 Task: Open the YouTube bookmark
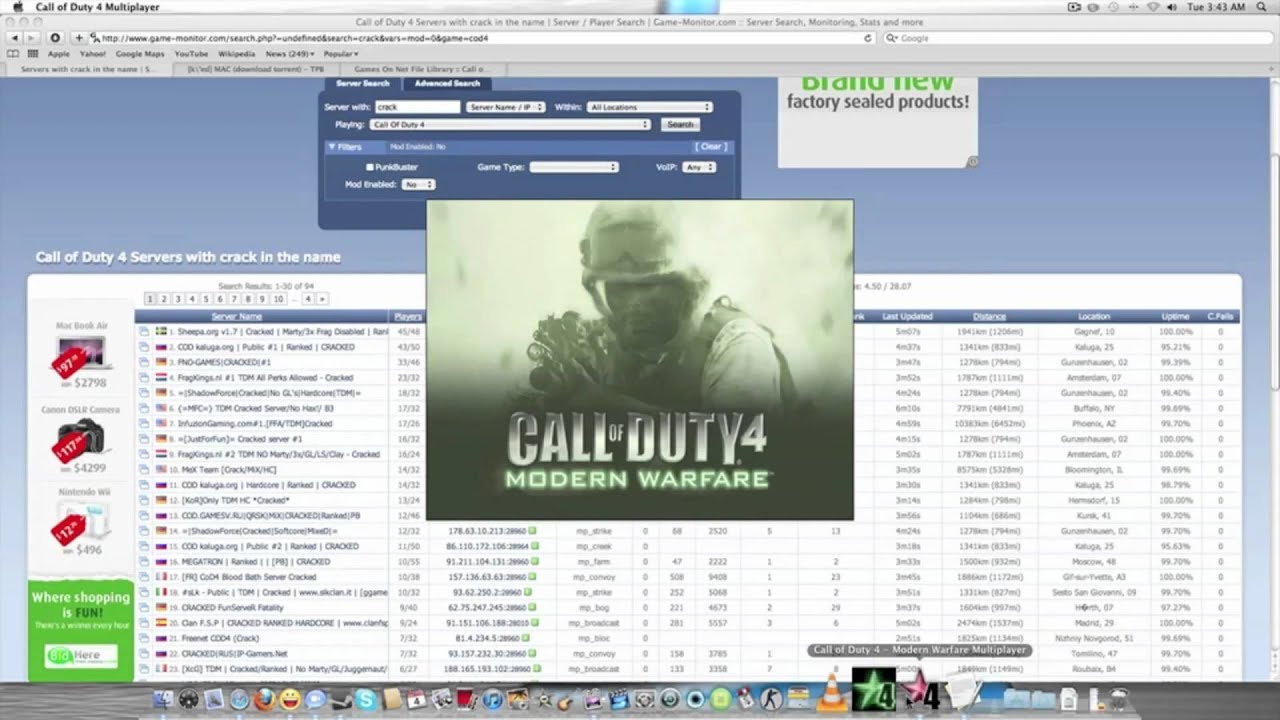click(x=191, y=54)
